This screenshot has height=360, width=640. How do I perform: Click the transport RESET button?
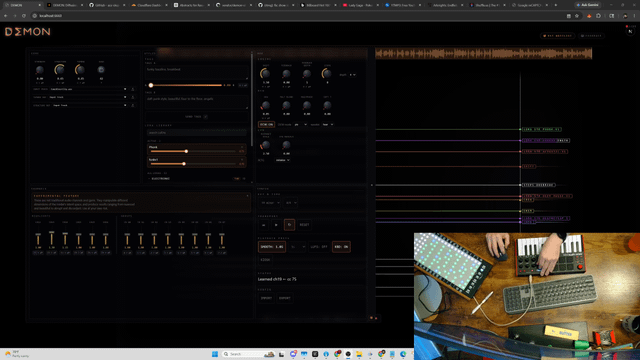tap(304, 225)
